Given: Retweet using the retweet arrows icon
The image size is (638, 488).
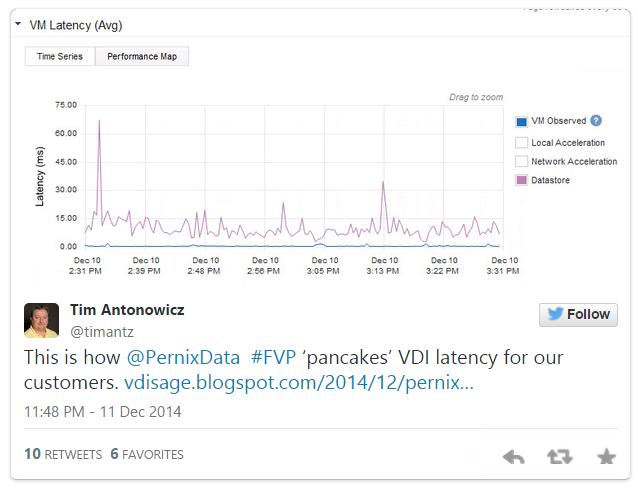Looking at the screenshot, I should (x=559, y=457).
